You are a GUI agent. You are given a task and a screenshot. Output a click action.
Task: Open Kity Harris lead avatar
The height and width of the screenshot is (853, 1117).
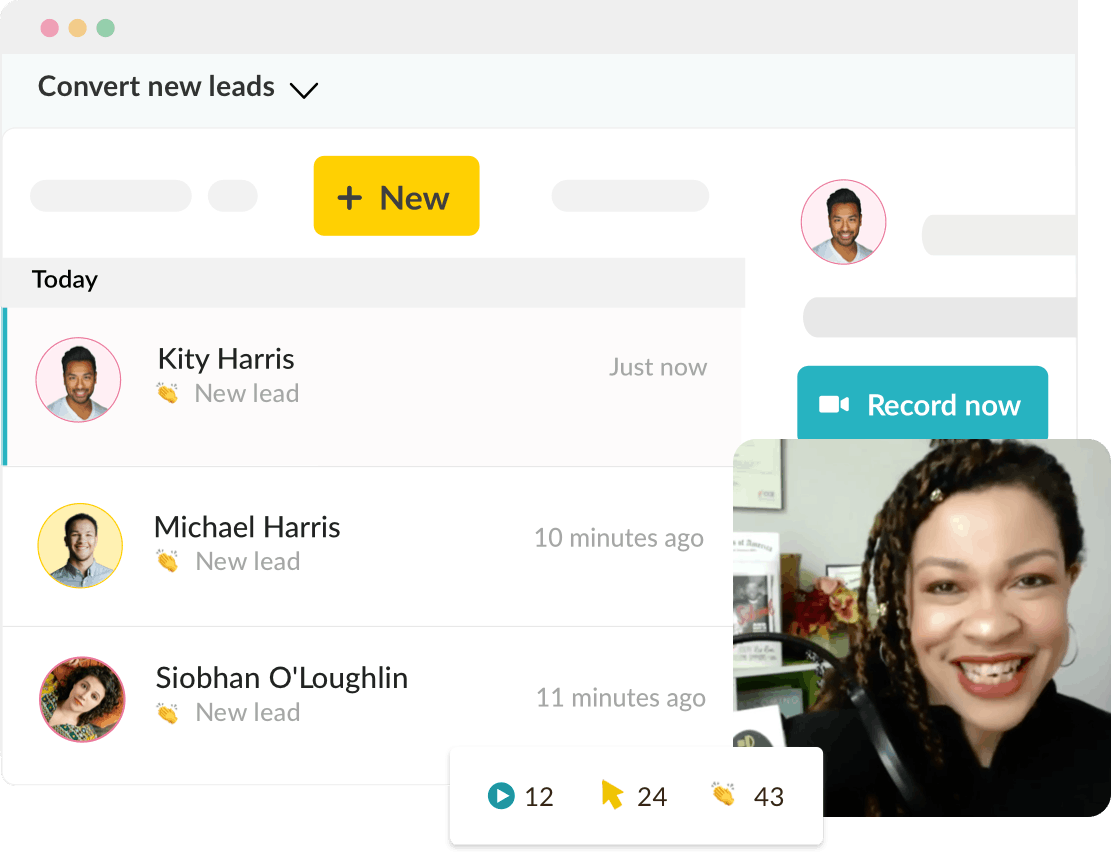pos(78,380)
